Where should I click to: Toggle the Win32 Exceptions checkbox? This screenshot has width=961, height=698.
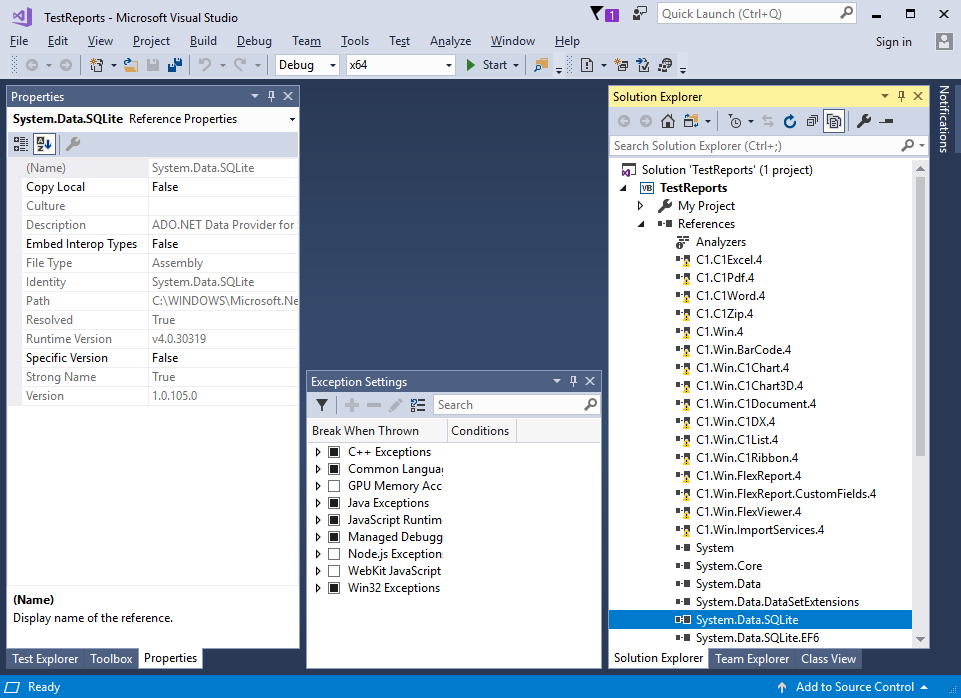334,588
